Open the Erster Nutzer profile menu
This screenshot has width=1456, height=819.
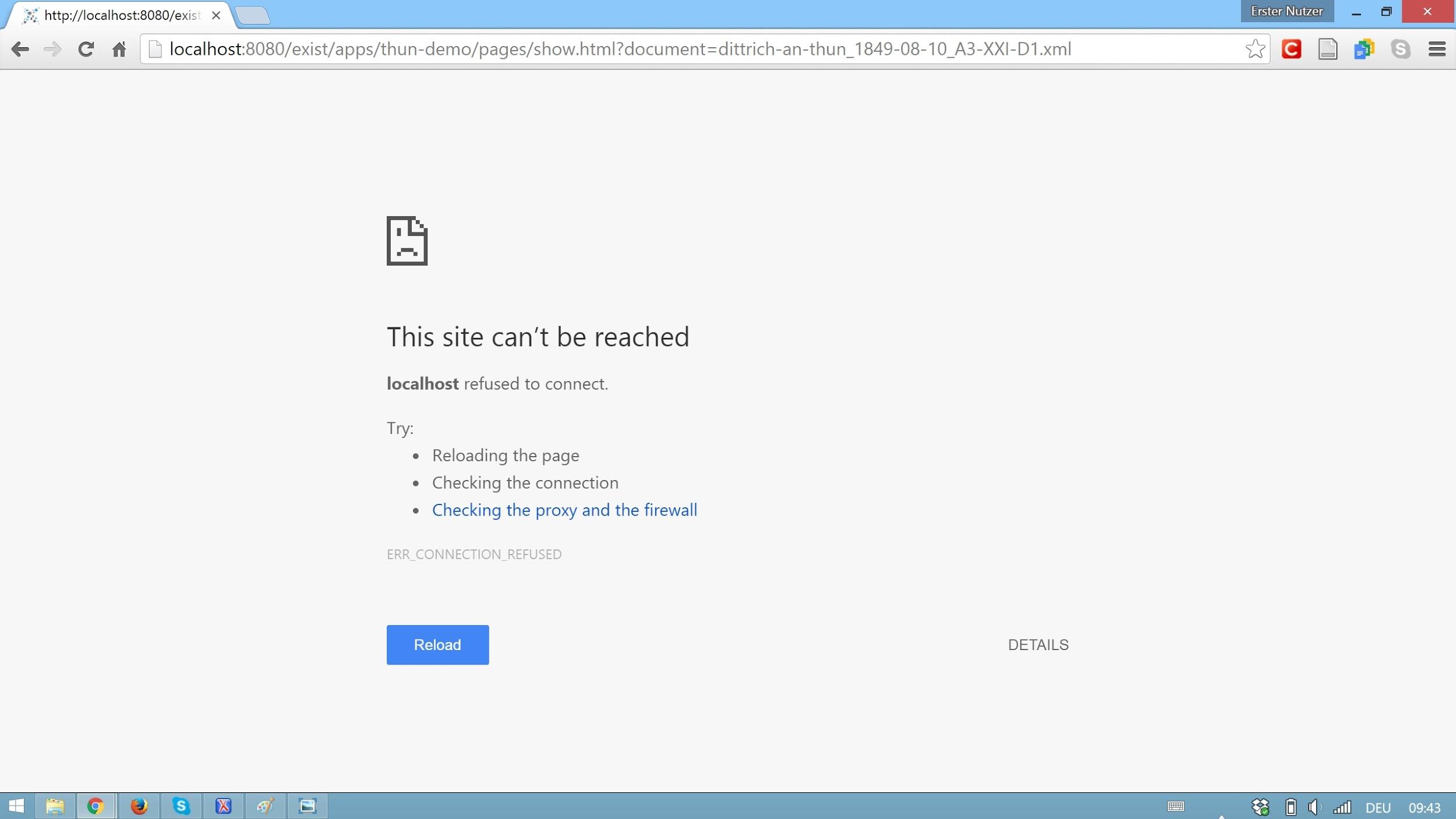1287,11
